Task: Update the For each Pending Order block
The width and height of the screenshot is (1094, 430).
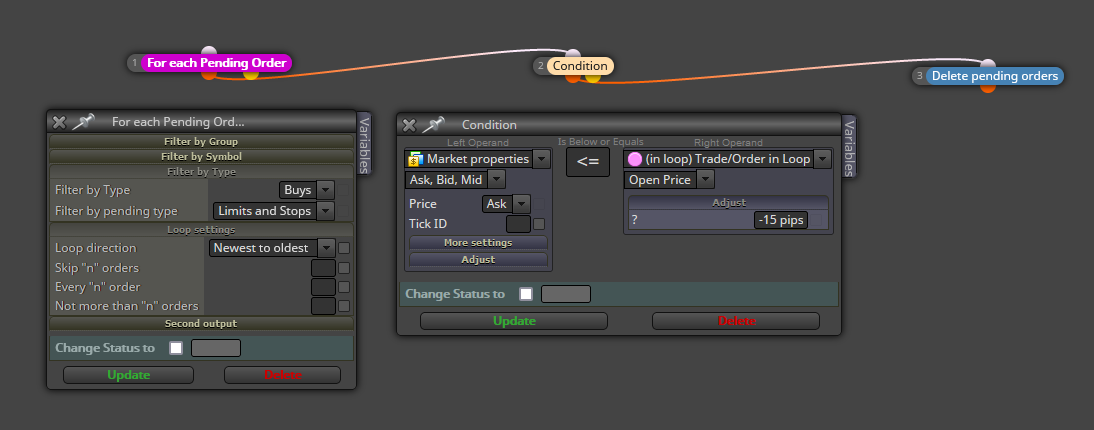Action: (x=128, y=375)
